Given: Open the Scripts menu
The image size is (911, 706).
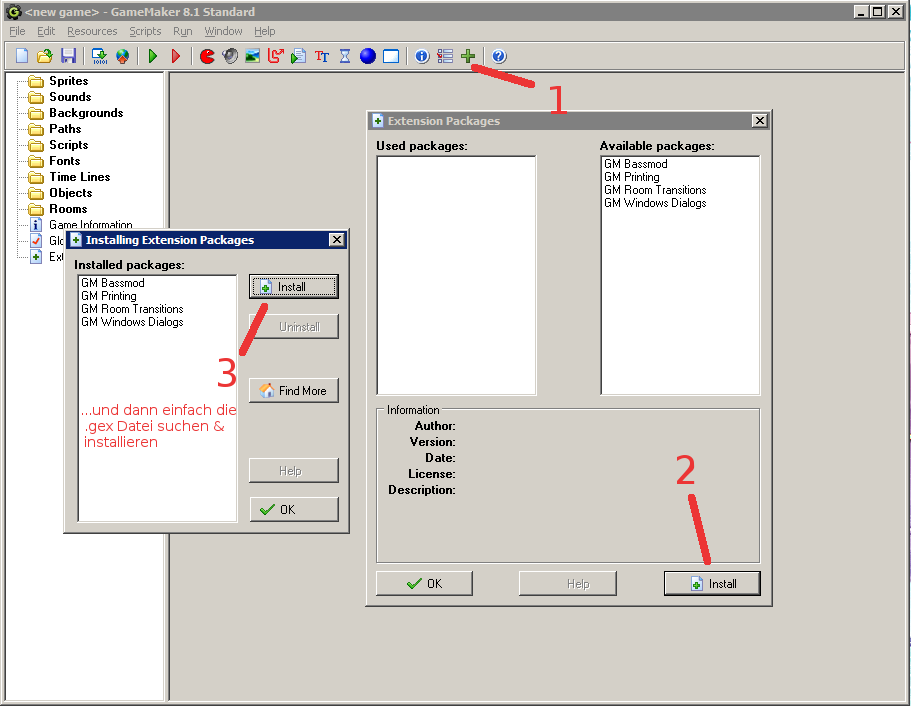Looking at the screenshot, I should [x=145, y=31].
